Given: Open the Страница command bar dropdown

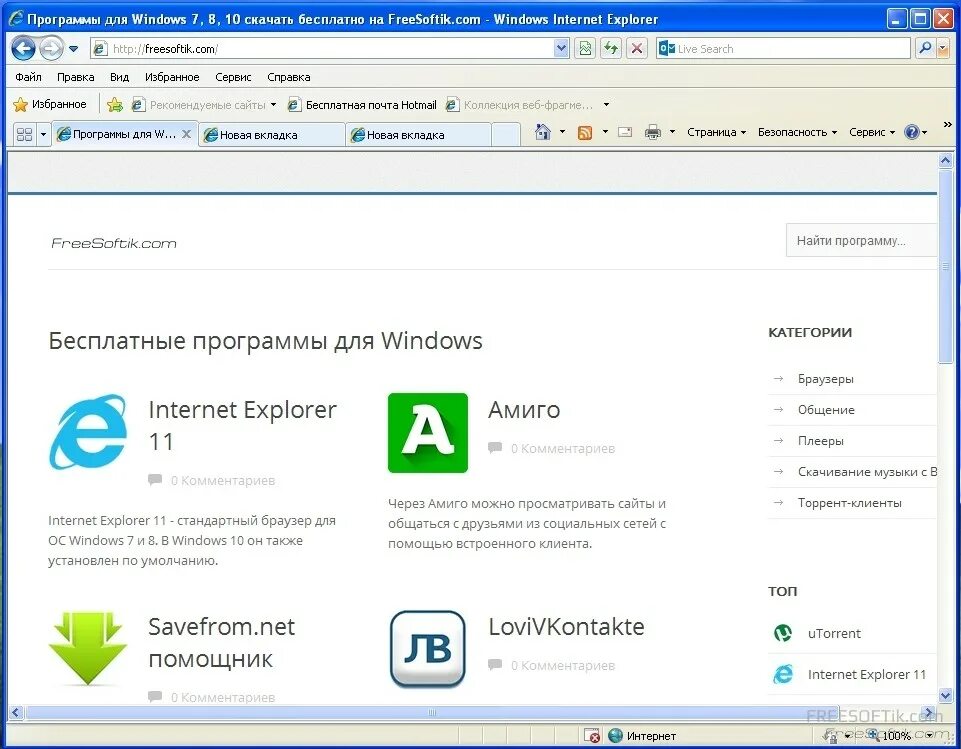Looking at the screenshot, I should (716, 132).
